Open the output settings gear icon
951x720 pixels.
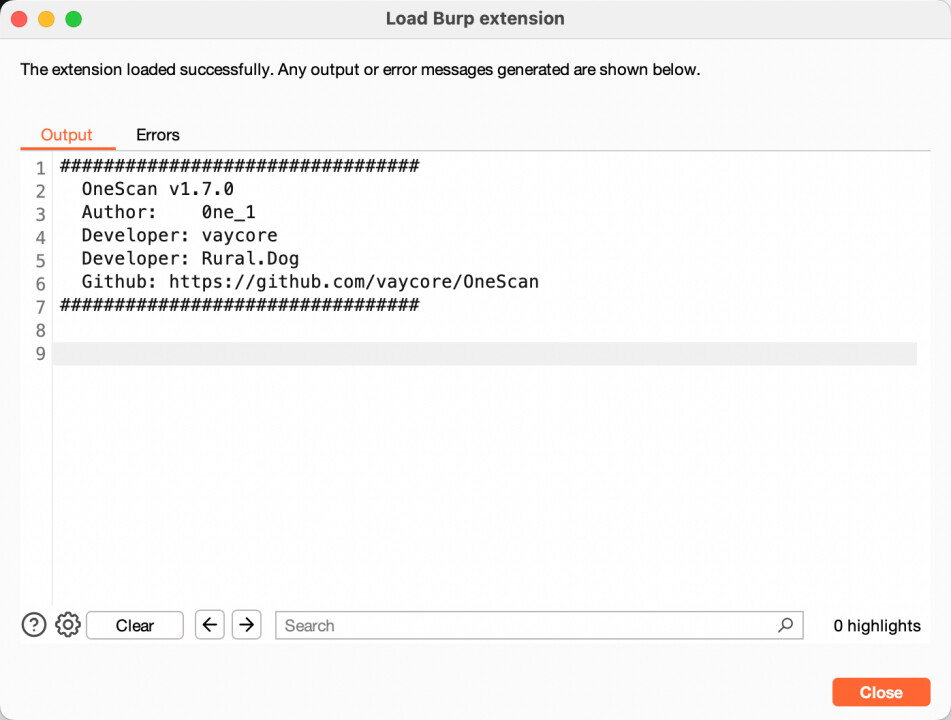(x=68, y=625)
